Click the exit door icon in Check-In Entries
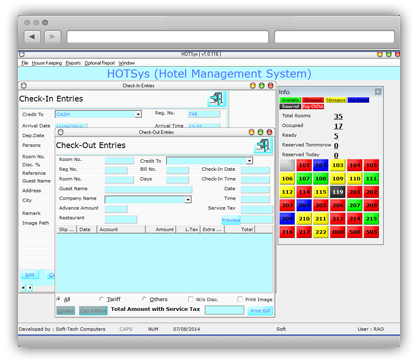Viewport: 419px width, 362px height. click(x=217, y=99)
